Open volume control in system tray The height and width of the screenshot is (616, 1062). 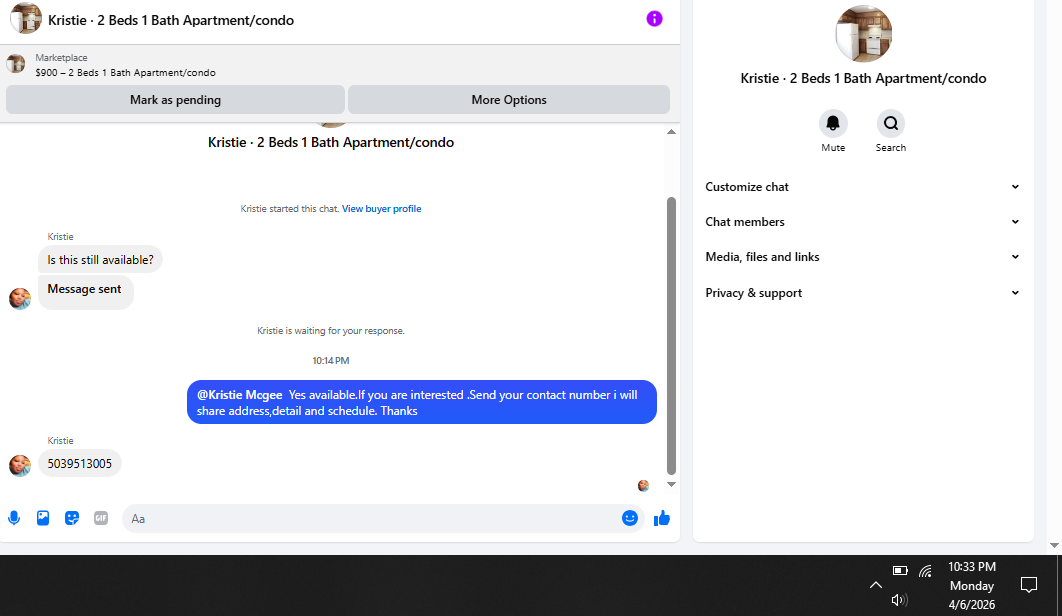[x=899, y=600]
